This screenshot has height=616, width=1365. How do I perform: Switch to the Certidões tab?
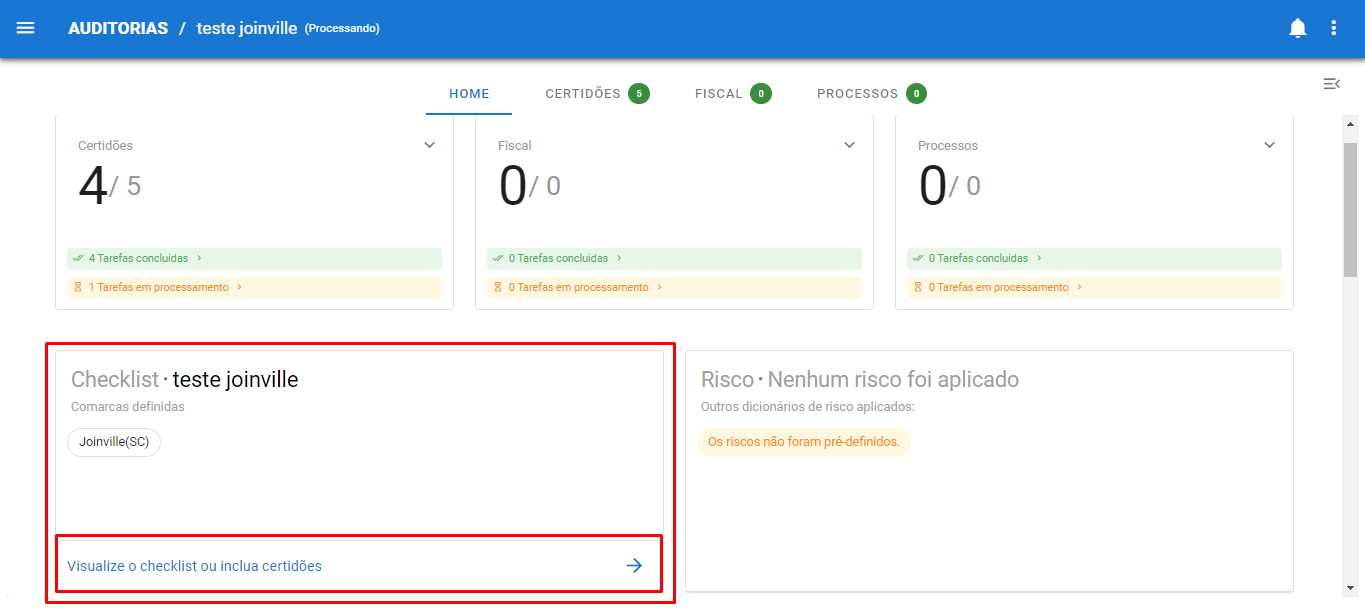point(583,94)
